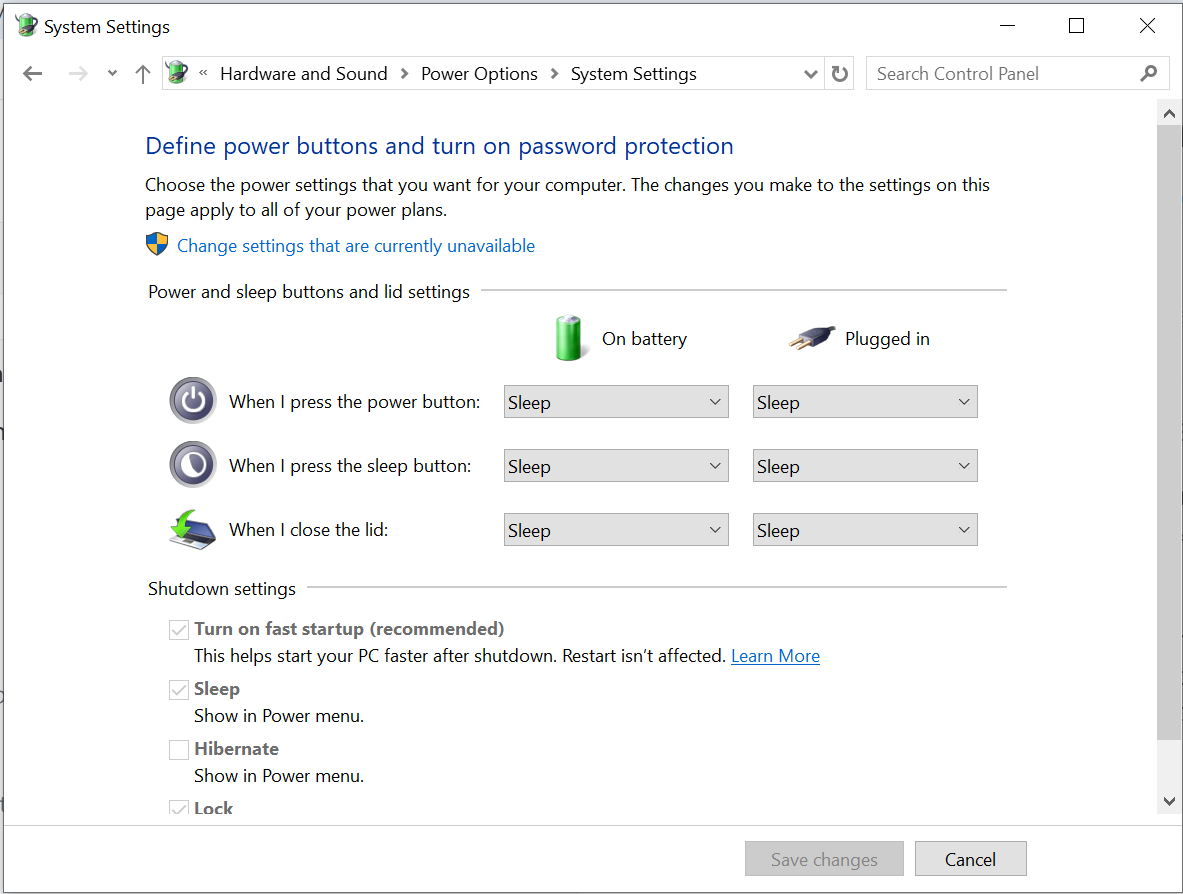Minimize the System Settings window

[x=1007, y=26]
